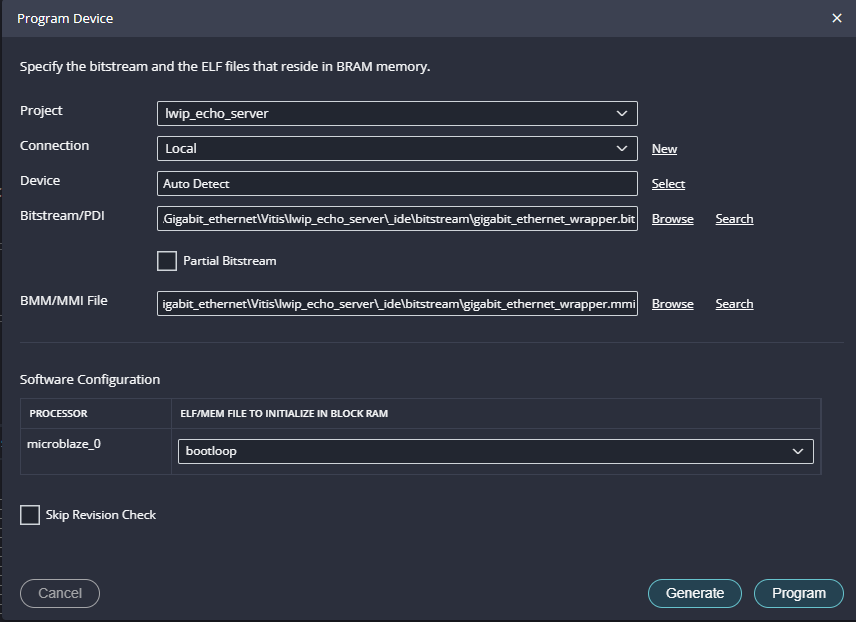Toggle the Skip Revision Check checkbox
The image size is (856, 622).
[x=30, y=515]
